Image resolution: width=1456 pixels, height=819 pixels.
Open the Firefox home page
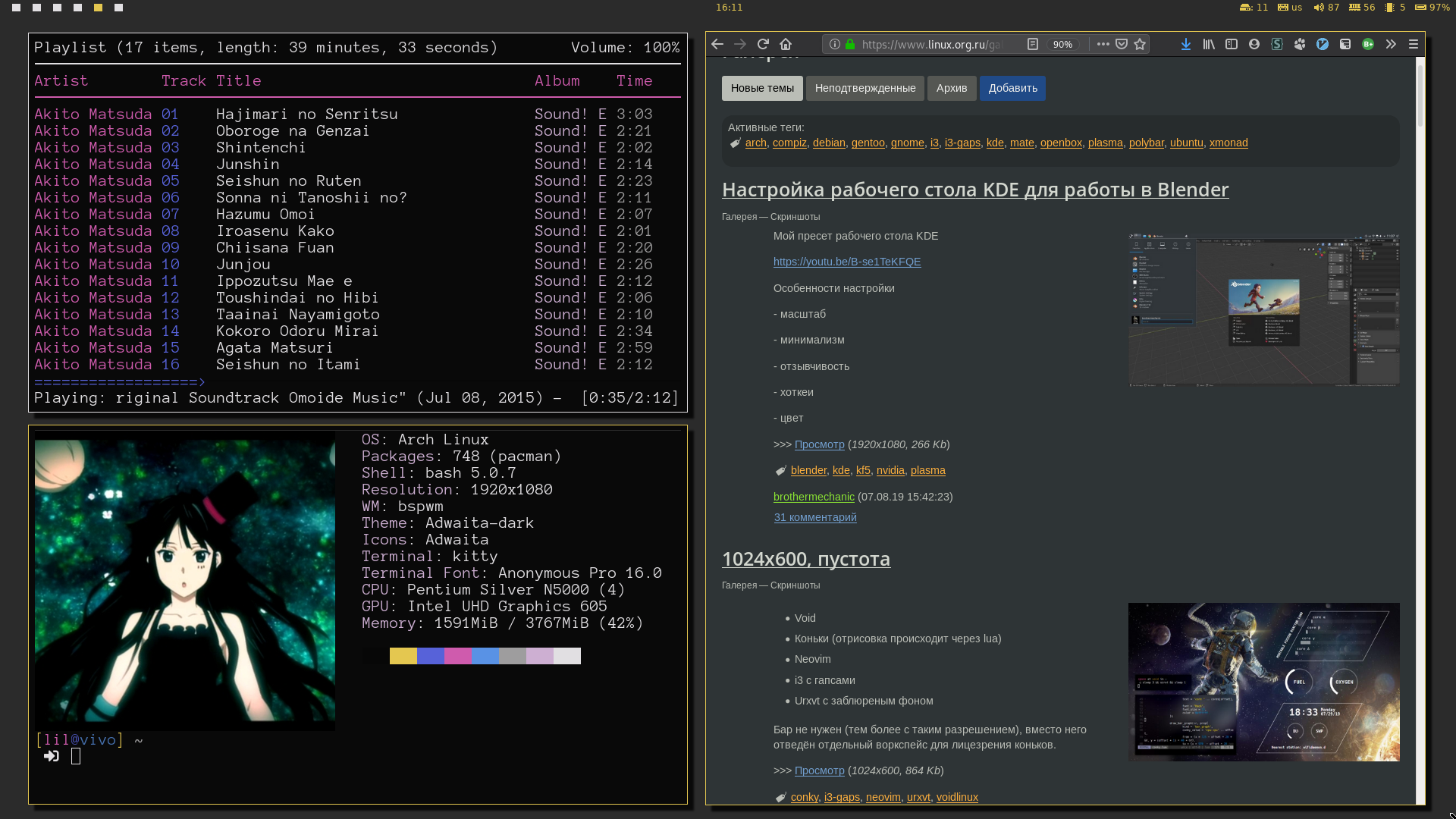(786, 44)
